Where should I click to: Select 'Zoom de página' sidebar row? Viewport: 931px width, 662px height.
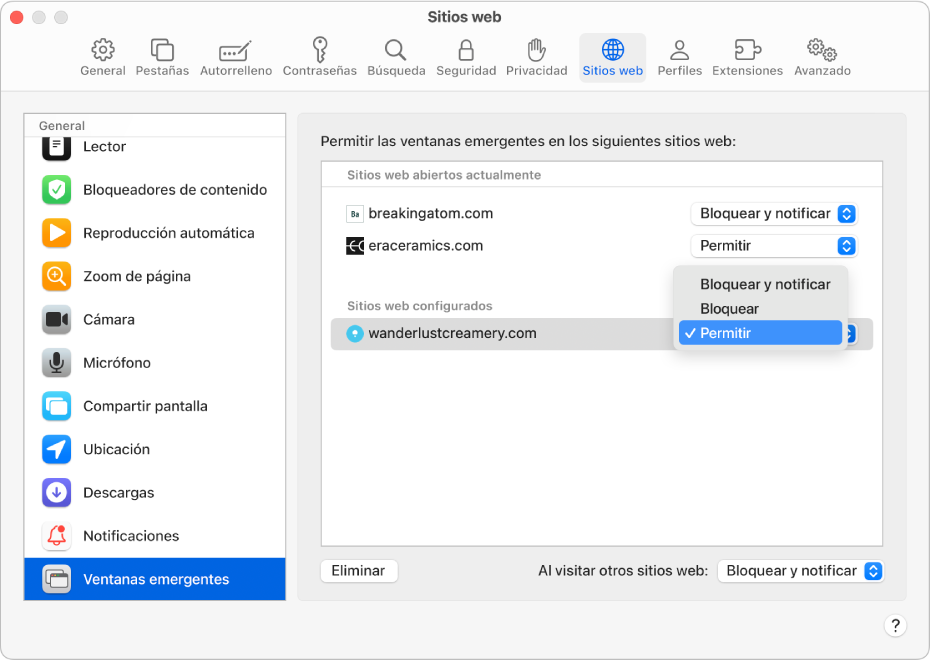tap(155, 277)
